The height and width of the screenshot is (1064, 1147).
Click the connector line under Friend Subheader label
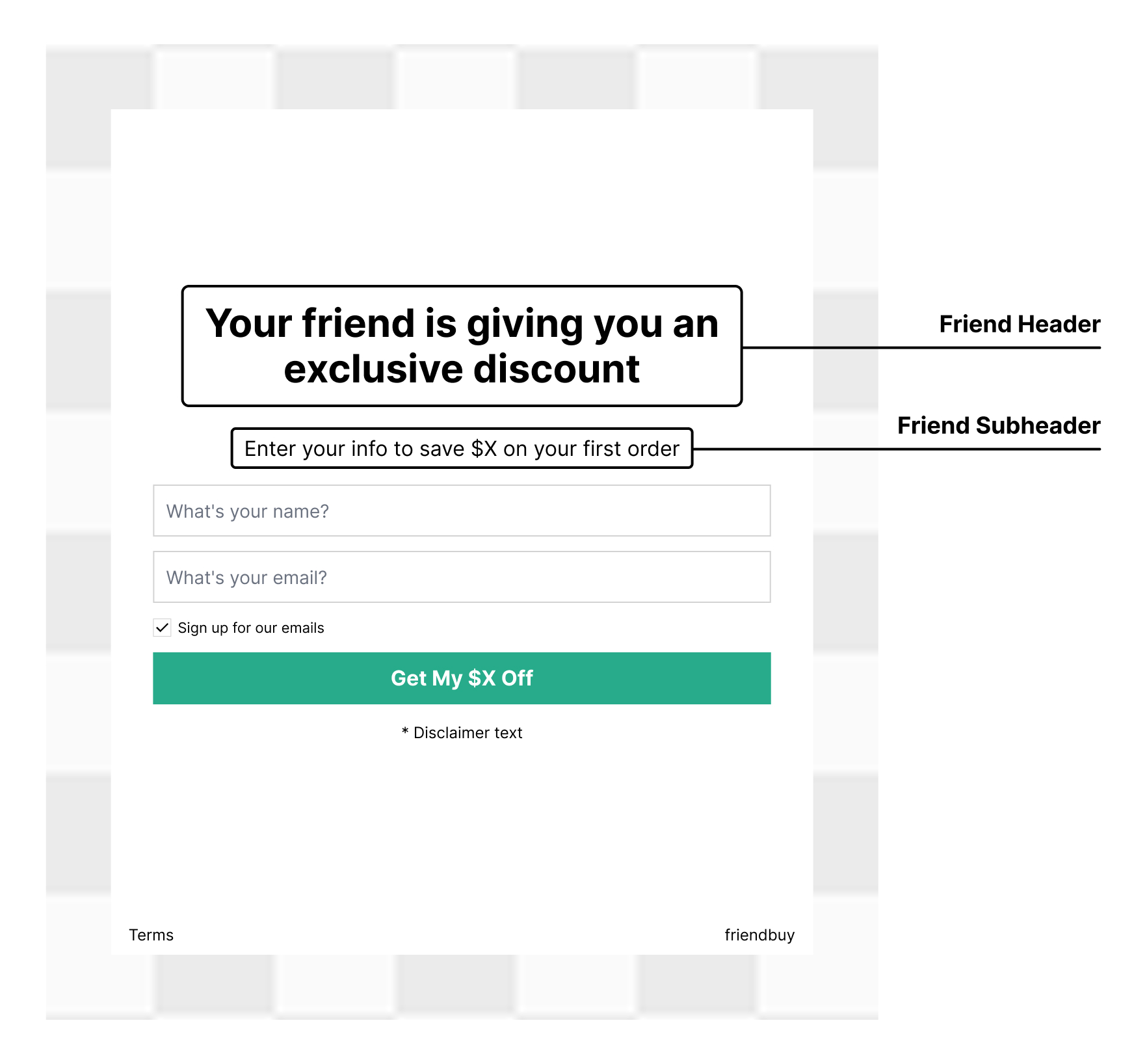(x=896, y=449)
